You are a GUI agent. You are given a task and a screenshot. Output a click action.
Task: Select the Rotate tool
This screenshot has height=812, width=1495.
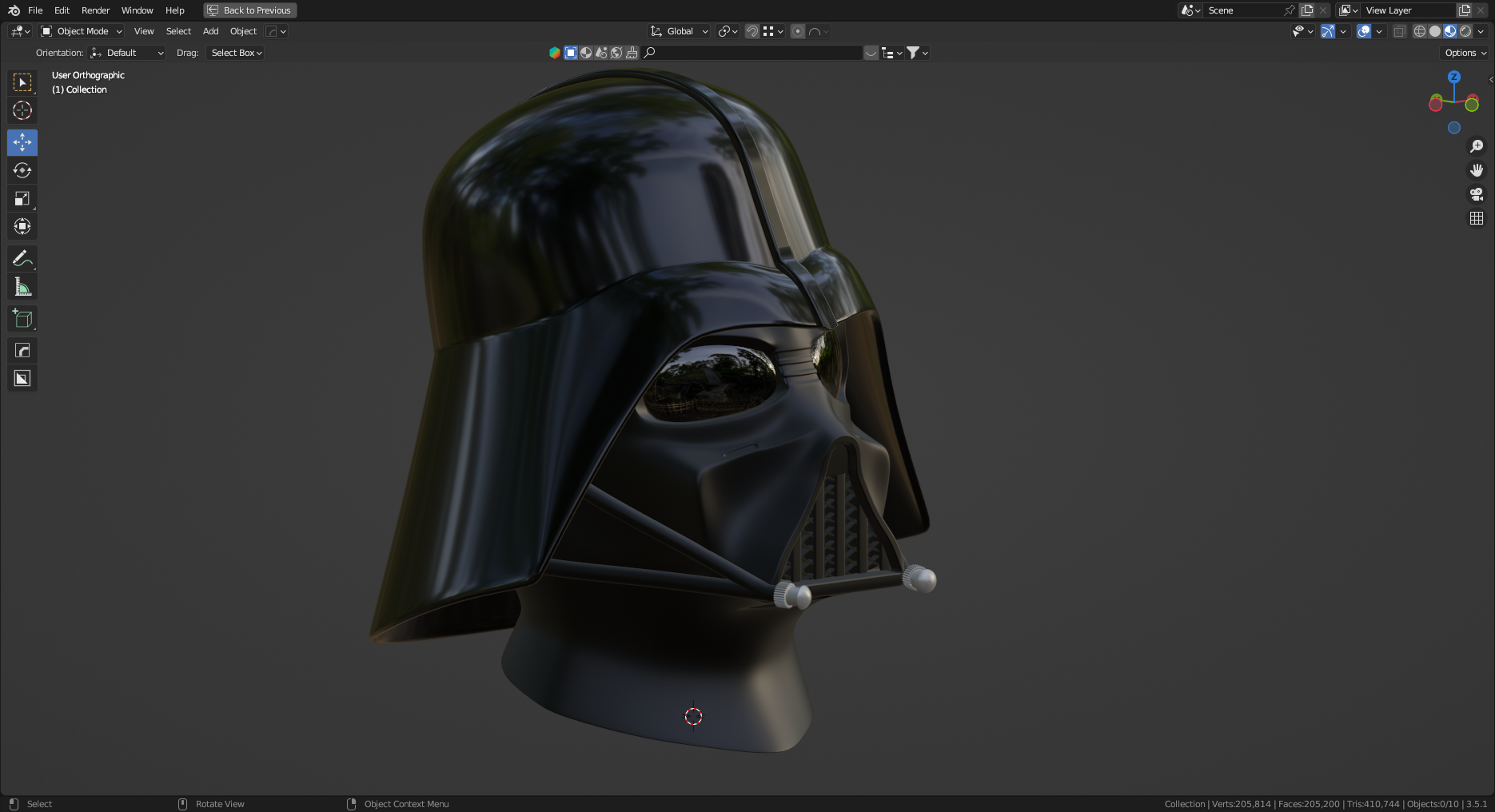click(x=22, y=170)
